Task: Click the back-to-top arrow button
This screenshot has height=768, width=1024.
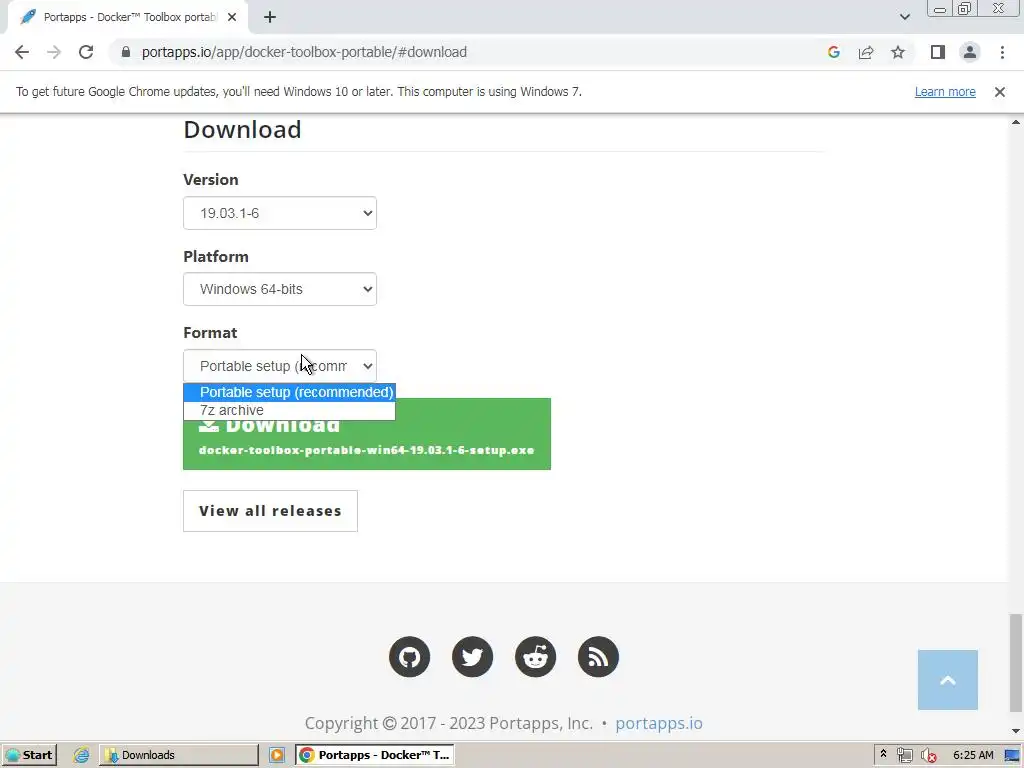Action: click(x=948, y=680)
